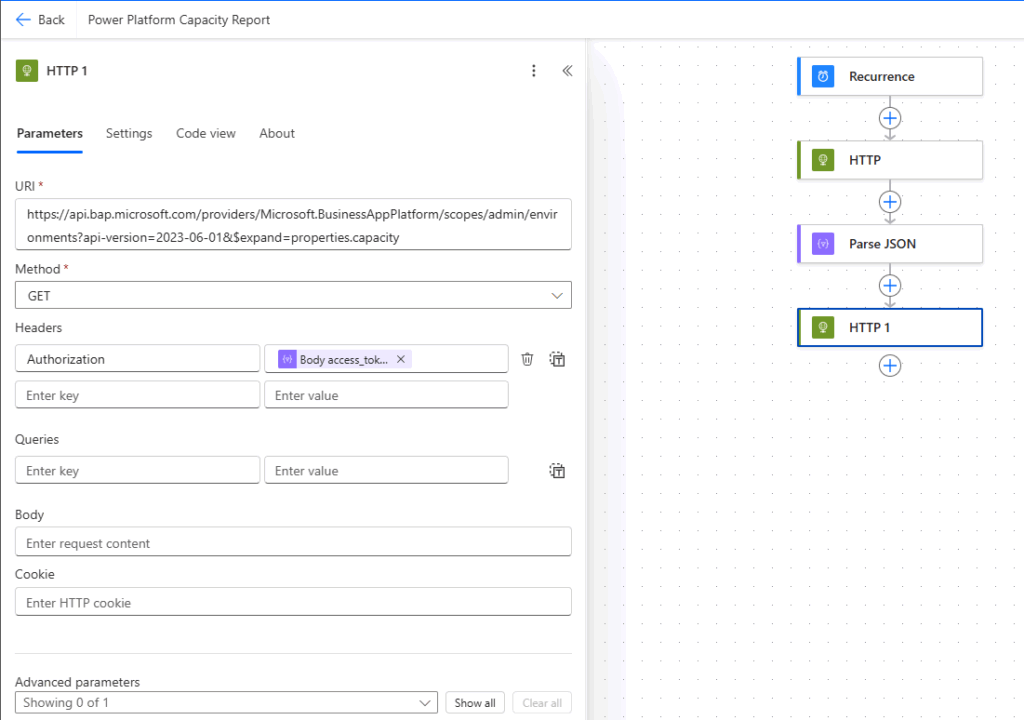Viewport: 1024px width, 720px height.
Task: Collapse the HTTP 1 details panel
Action: (x=567, y=71)
